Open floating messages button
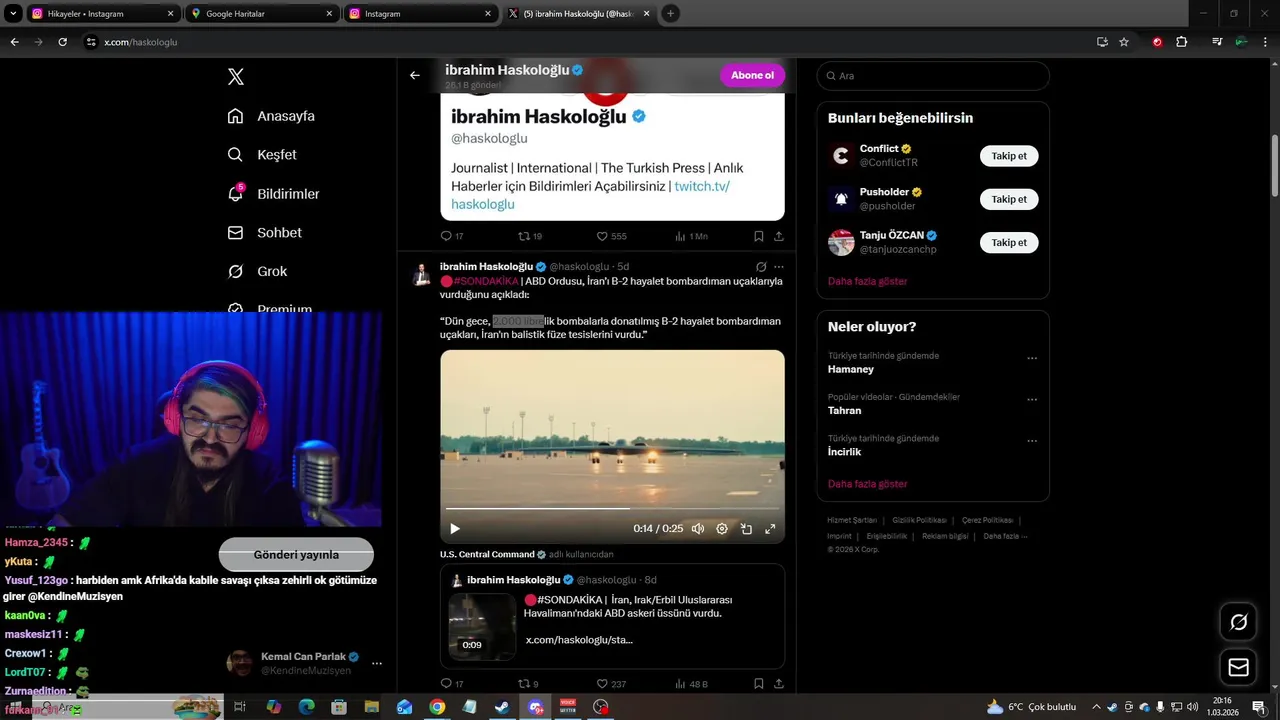 [1238, 667]
